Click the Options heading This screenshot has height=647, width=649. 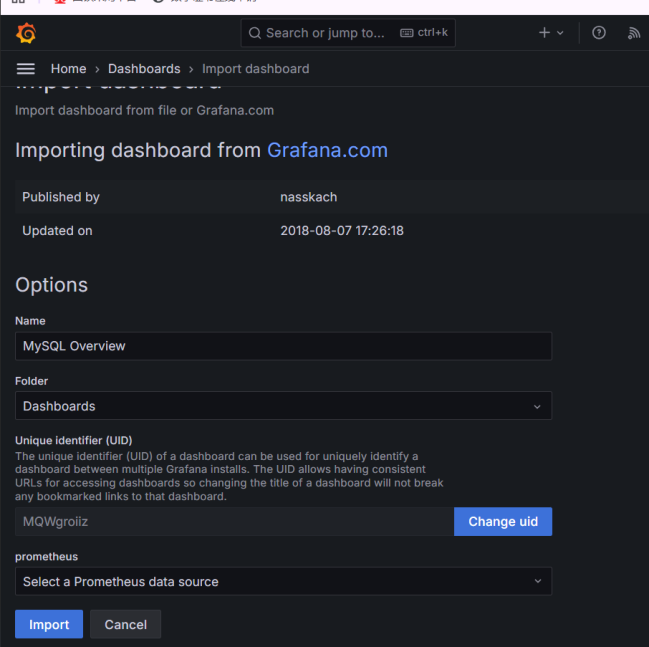(x=51, y=285)
